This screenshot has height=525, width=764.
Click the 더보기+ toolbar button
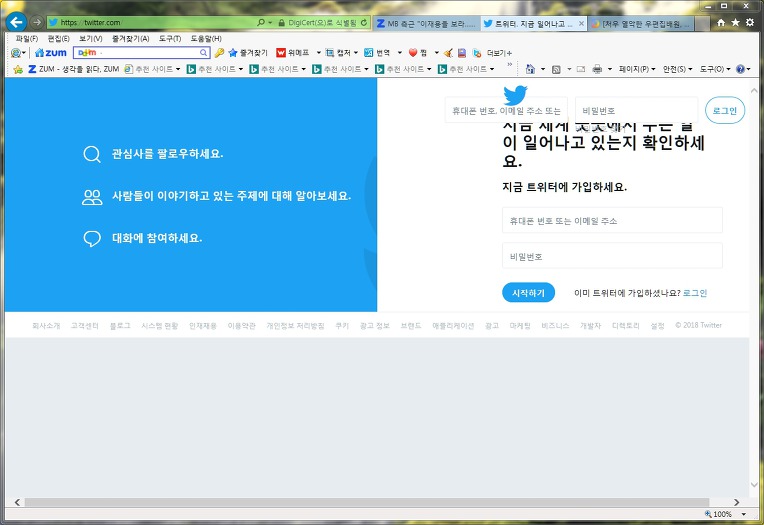pos(499,53)
